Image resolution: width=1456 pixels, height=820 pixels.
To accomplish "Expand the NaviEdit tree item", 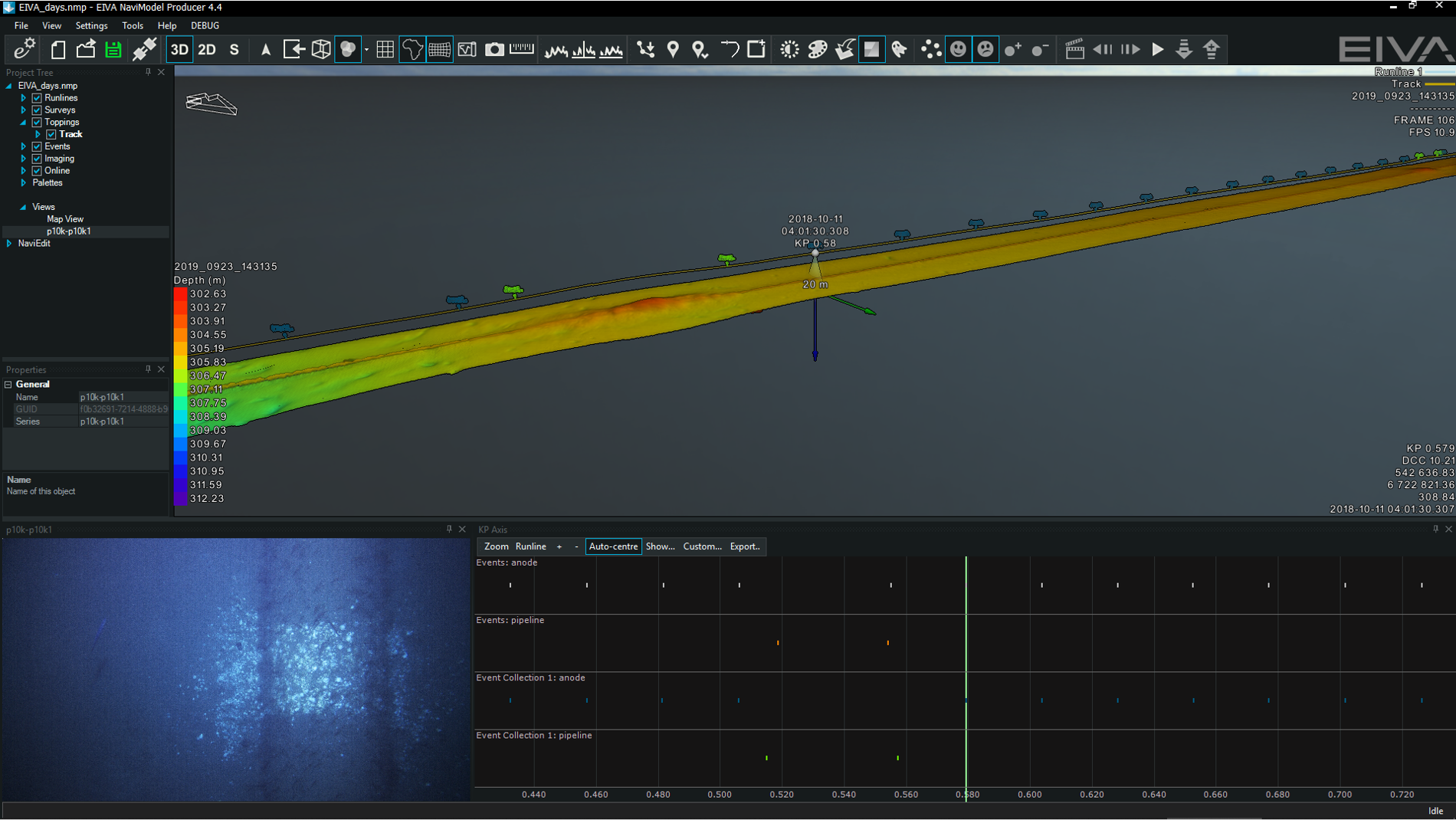I will click(x=8, y=243).
